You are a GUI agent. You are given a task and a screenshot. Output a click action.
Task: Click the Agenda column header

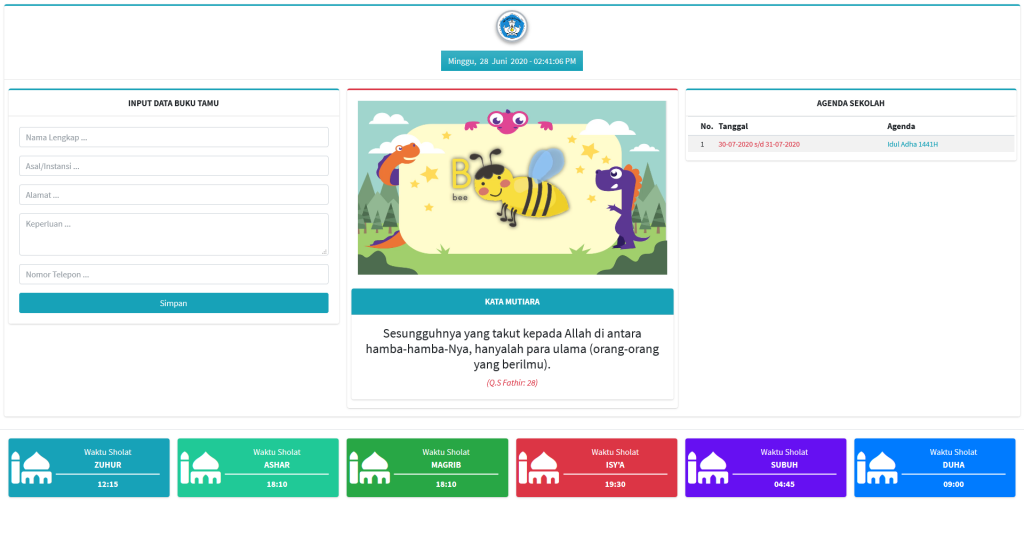[x=901, y=126]
